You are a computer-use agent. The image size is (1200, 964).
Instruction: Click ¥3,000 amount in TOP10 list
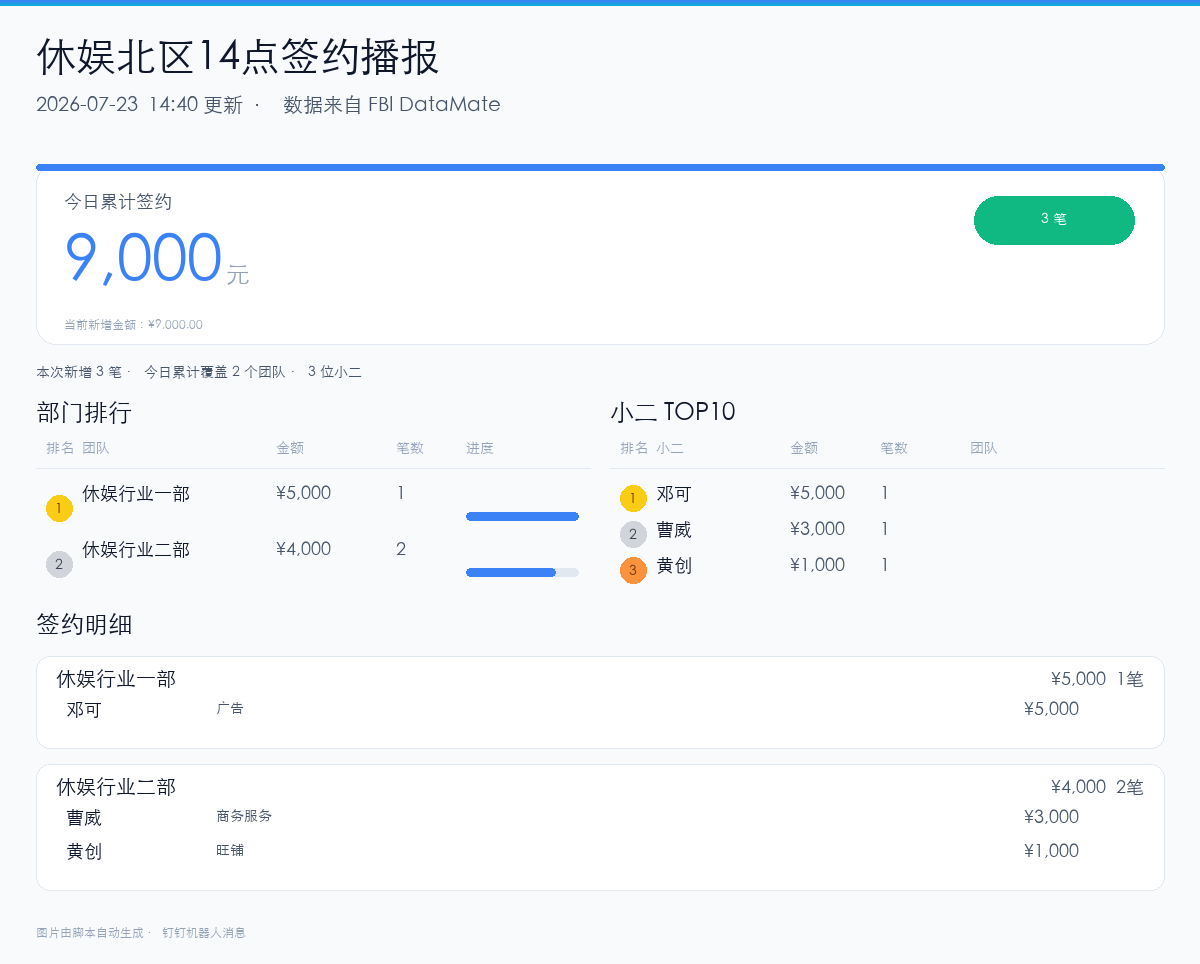click(817, 529)
